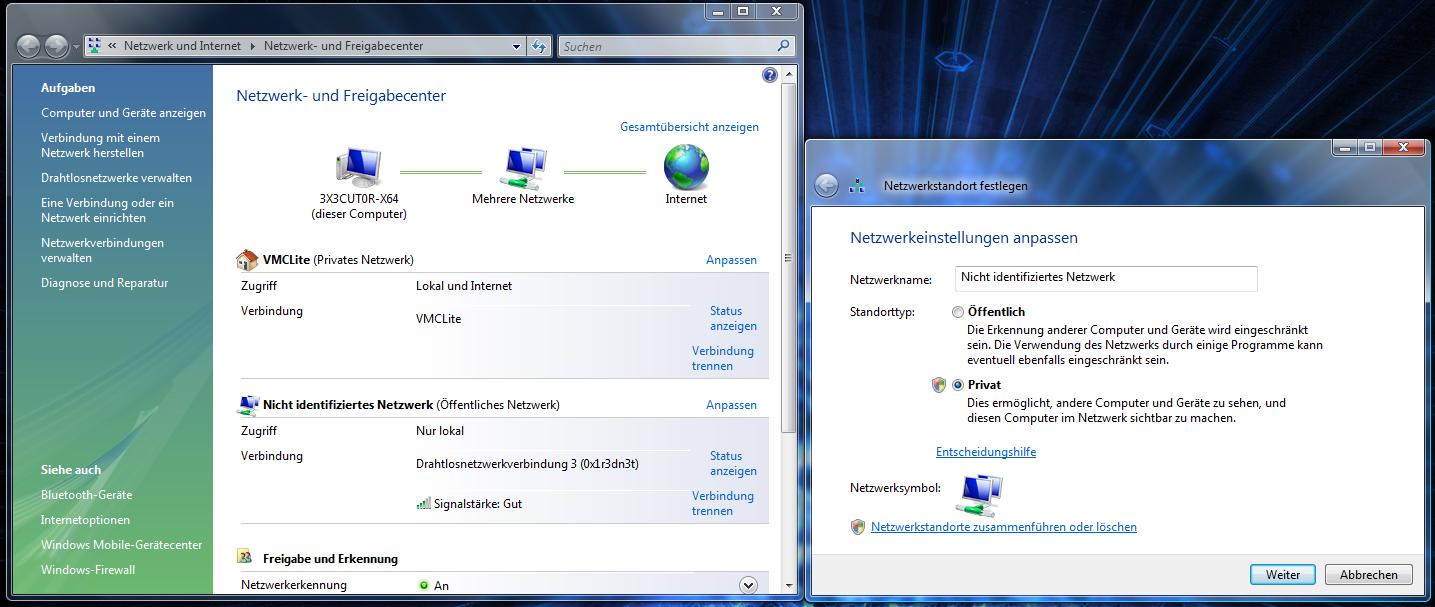Click the back arrow in Netzwerkstandort dialog
The width and height of the screenshot is (1435, 607).
pos(826,186)
